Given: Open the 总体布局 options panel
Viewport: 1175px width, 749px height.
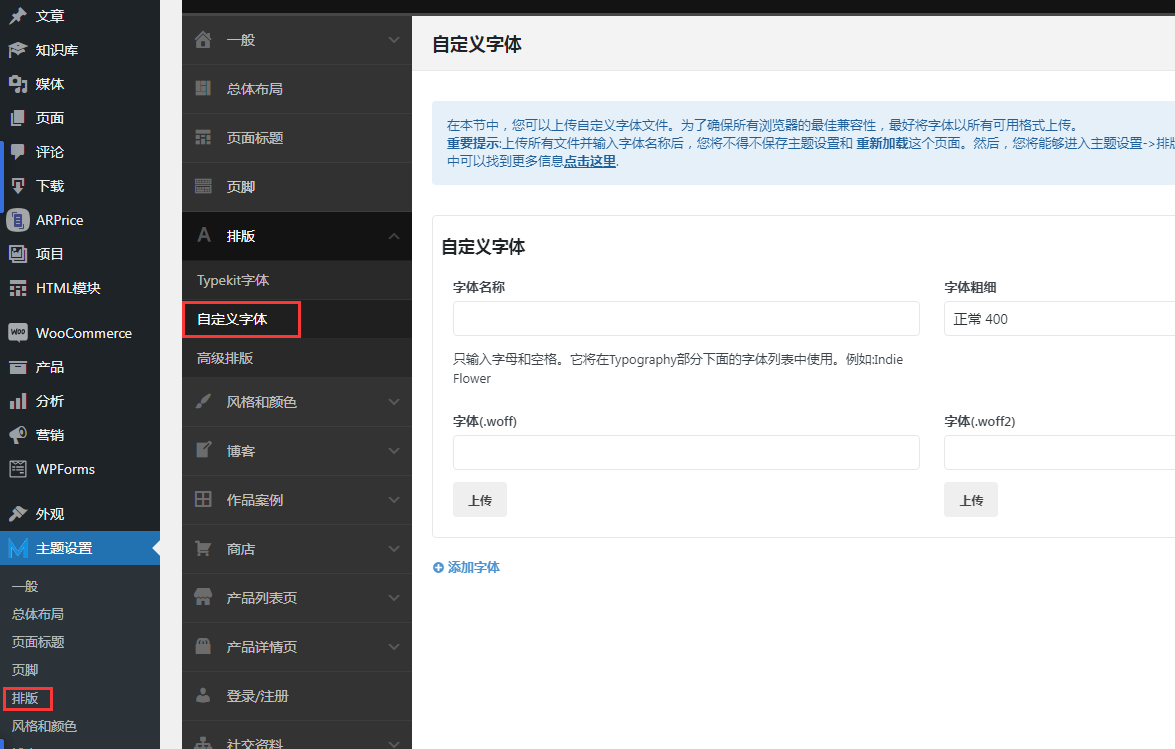Looking at the screenshot, I should 297,88.
